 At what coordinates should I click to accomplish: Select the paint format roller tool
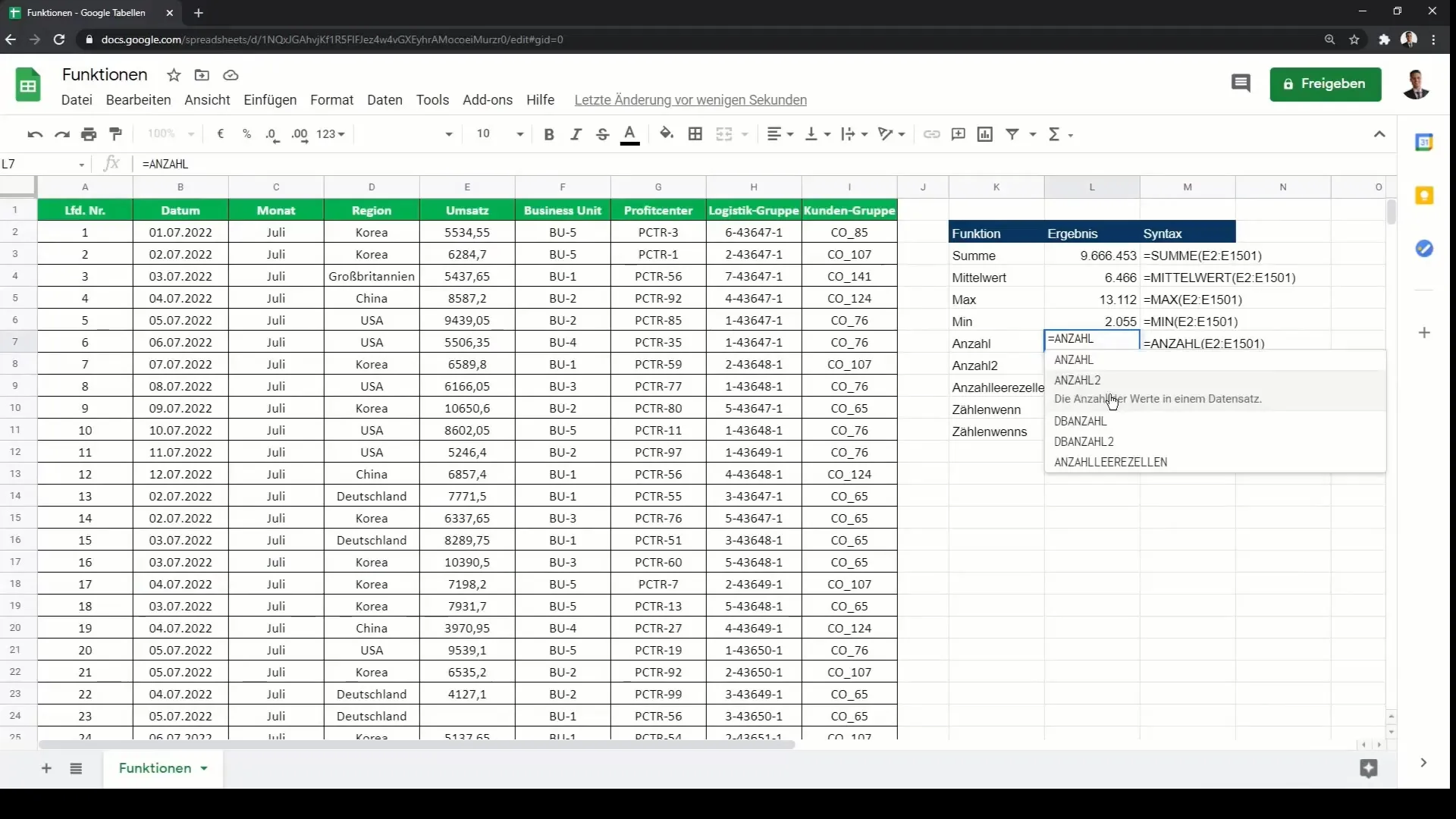pyautogui.click(x=115, y=134)
